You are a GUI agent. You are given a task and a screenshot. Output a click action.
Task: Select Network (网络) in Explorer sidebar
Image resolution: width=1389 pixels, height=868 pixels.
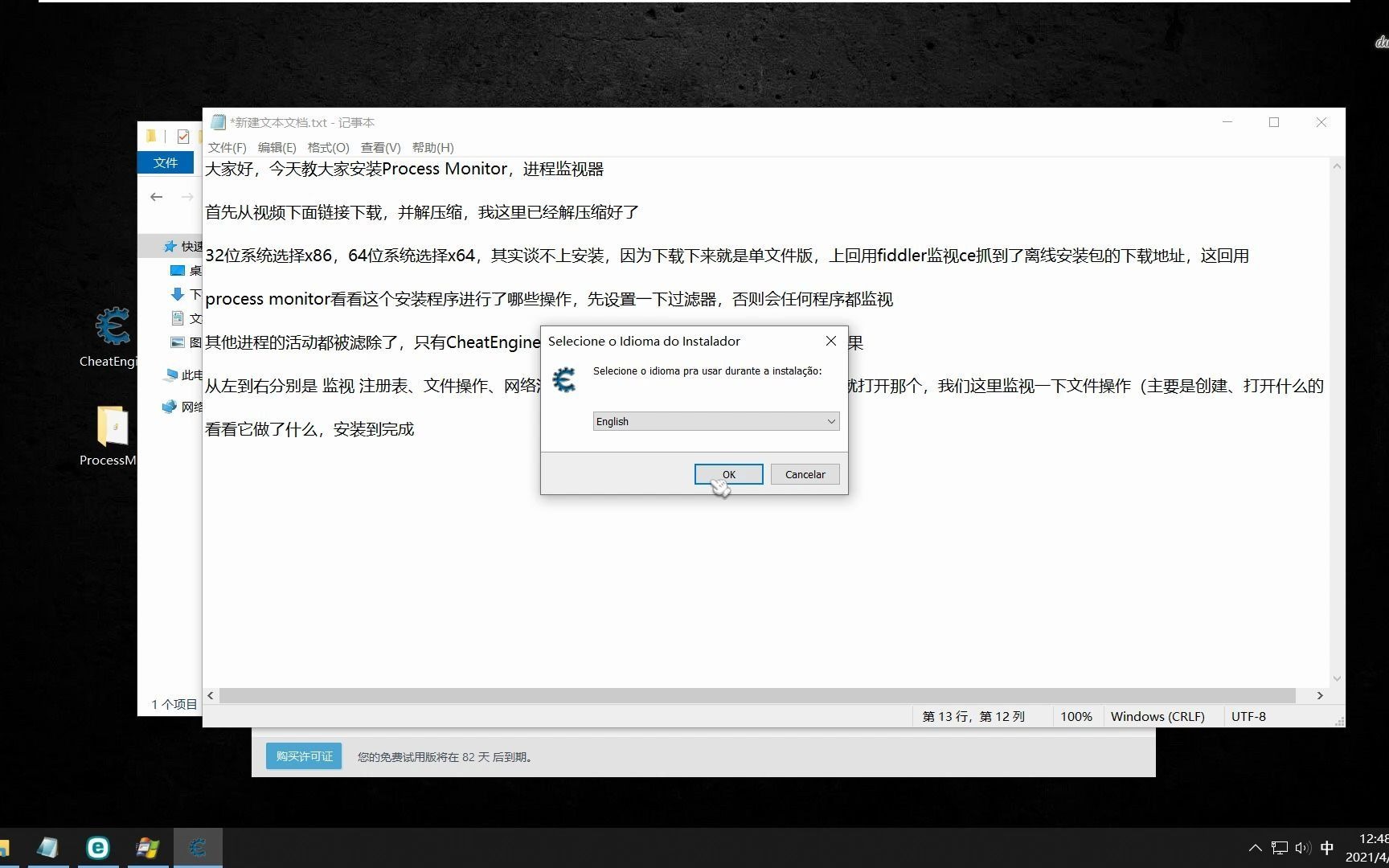[x=182, y=407]
